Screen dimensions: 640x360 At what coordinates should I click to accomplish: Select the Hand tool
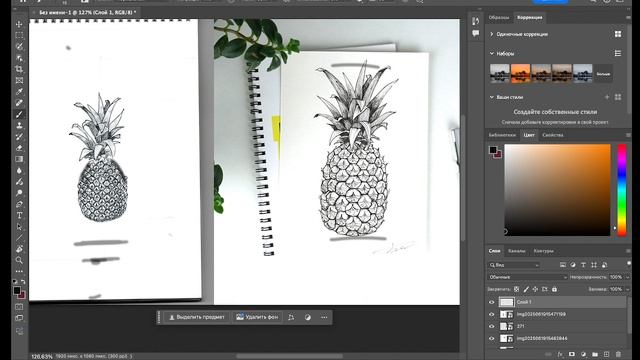click(x=19, y=249)
